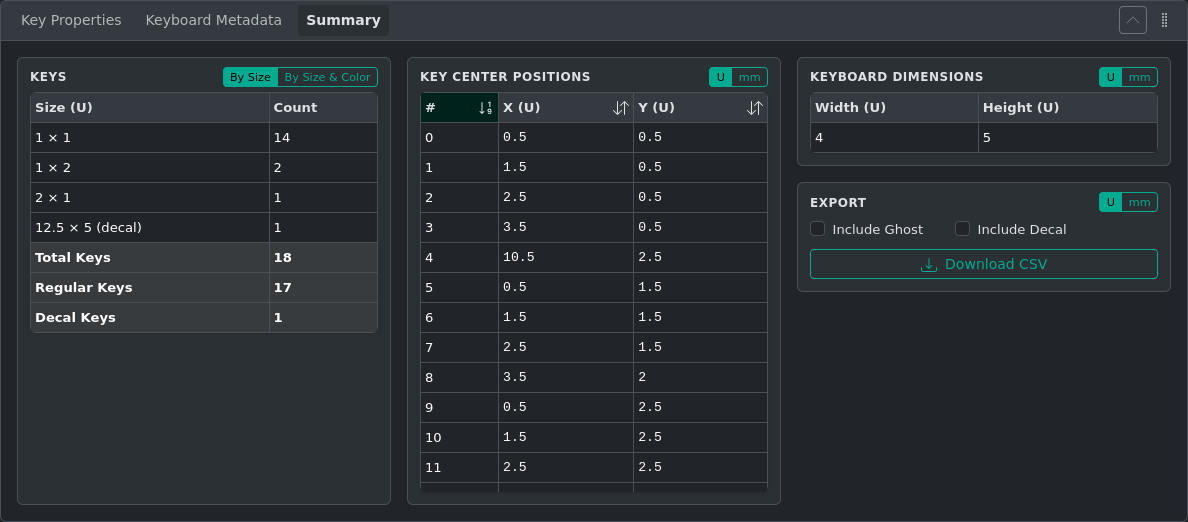The height and width of the screenshot is (522, 1188).
Task: Click the 12.5 × 5 (decal) row
Action: tap(150, 227)
